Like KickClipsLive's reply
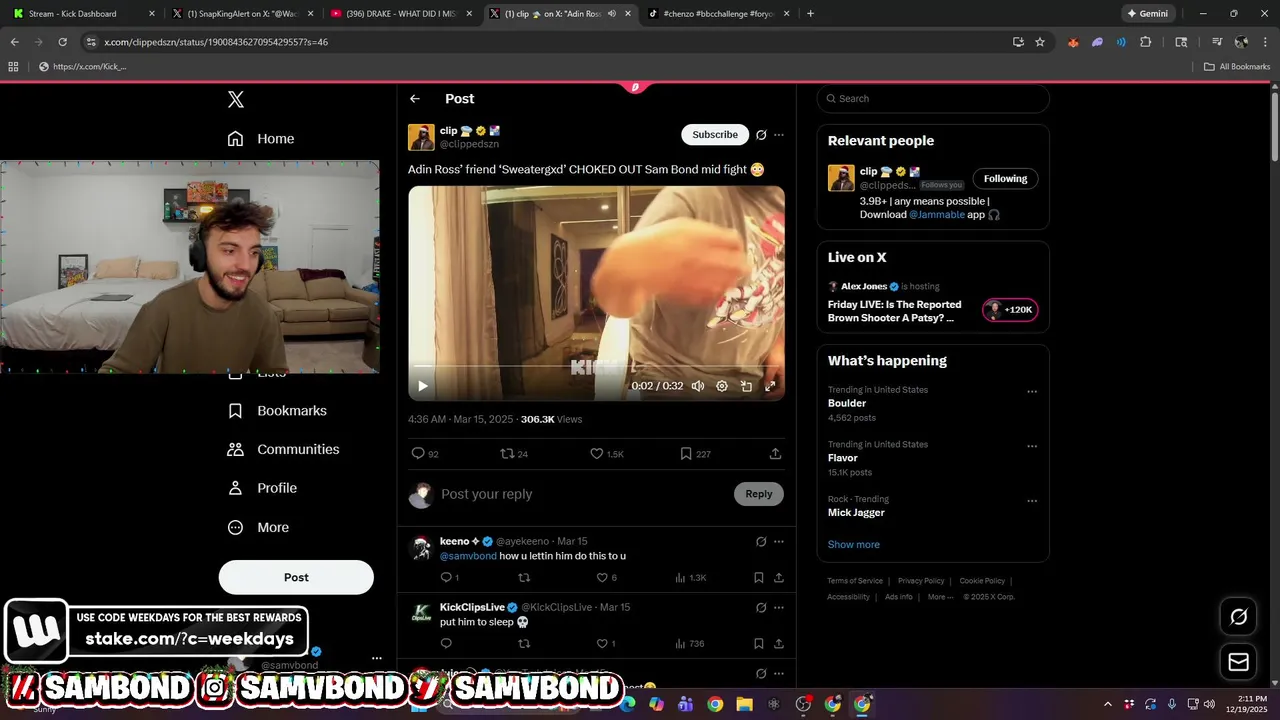This screenshot has height=720, width=1280. tap(606, 644)
